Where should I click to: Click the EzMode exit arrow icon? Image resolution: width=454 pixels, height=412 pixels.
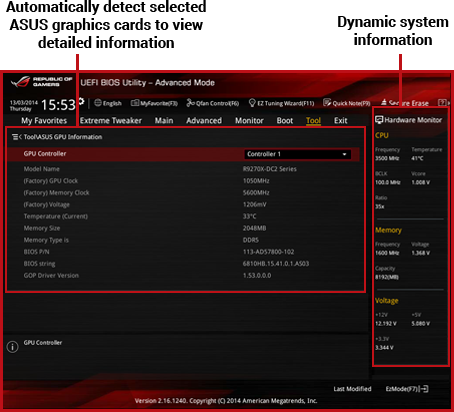pyautogui.click(x=423, y=389)
